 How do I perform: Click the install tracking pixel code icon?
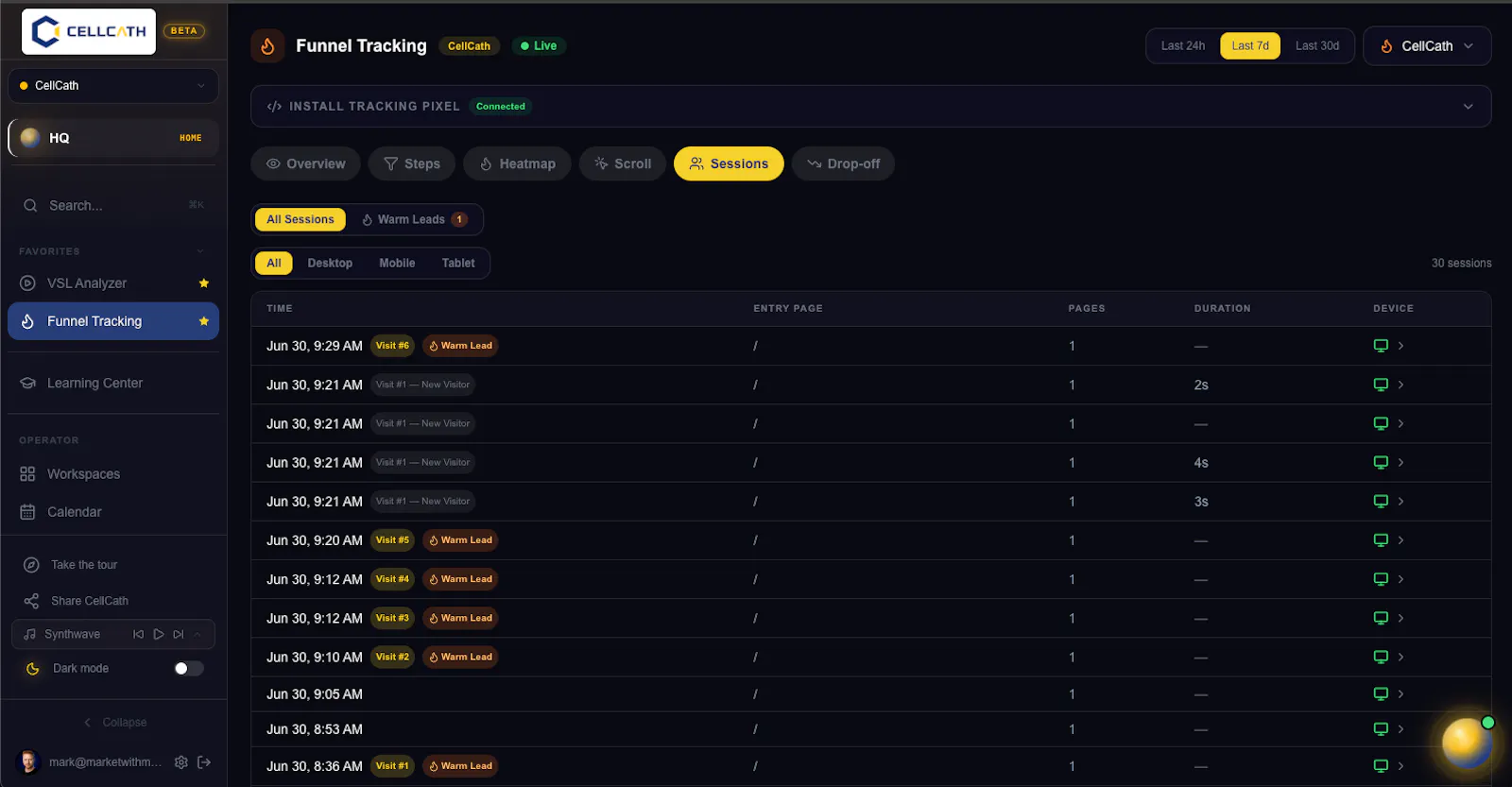tap(274, 107)
